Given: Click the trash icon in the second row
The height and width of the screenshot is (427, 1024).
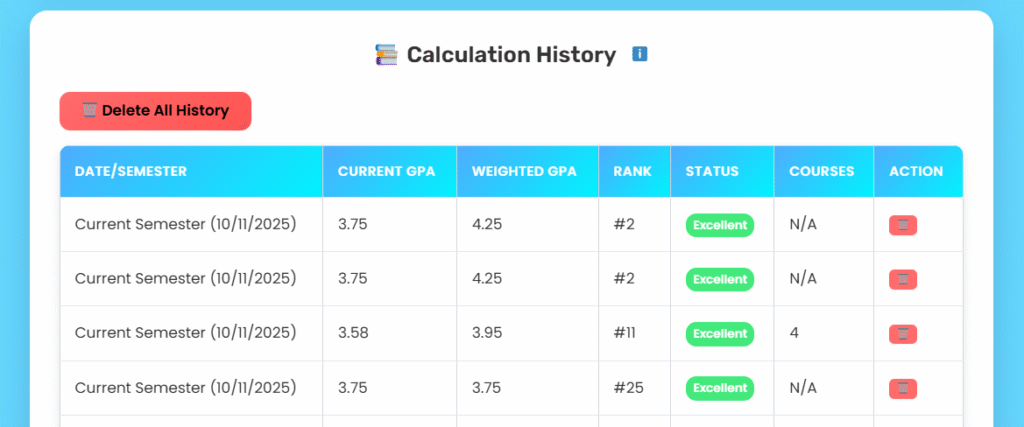Looking at the screenshot, I should point(903,279).
